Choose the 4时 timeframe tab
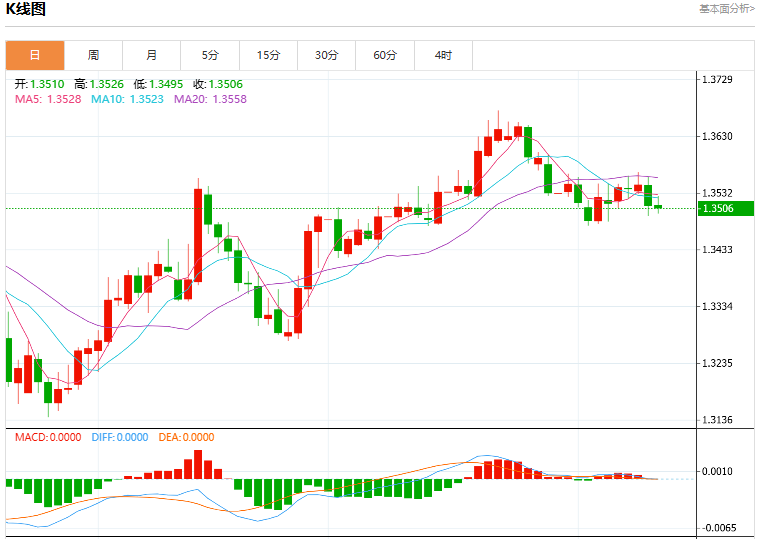The width and height of the screenshot is (759, 539). pyautogui.click(x=443, y=55)
